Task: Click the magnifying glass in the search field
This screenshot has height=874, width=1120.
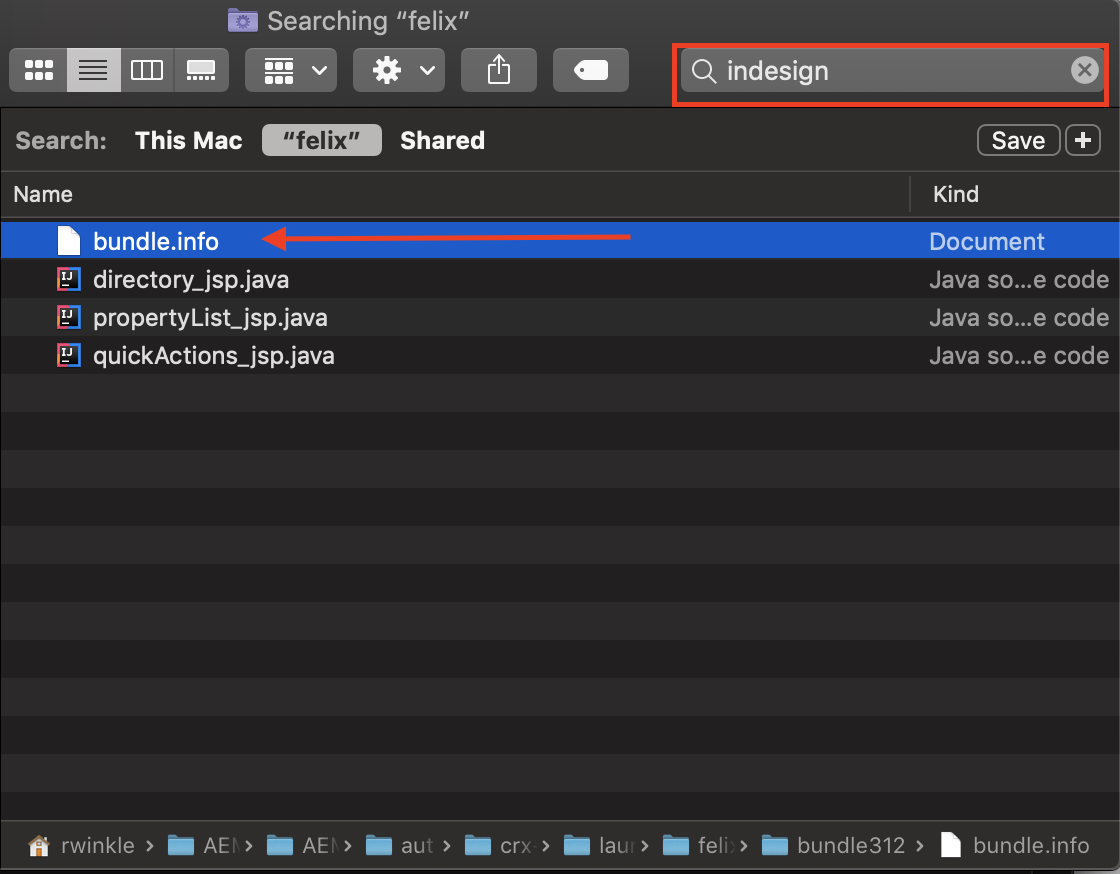Action: [x=704, y=71]
